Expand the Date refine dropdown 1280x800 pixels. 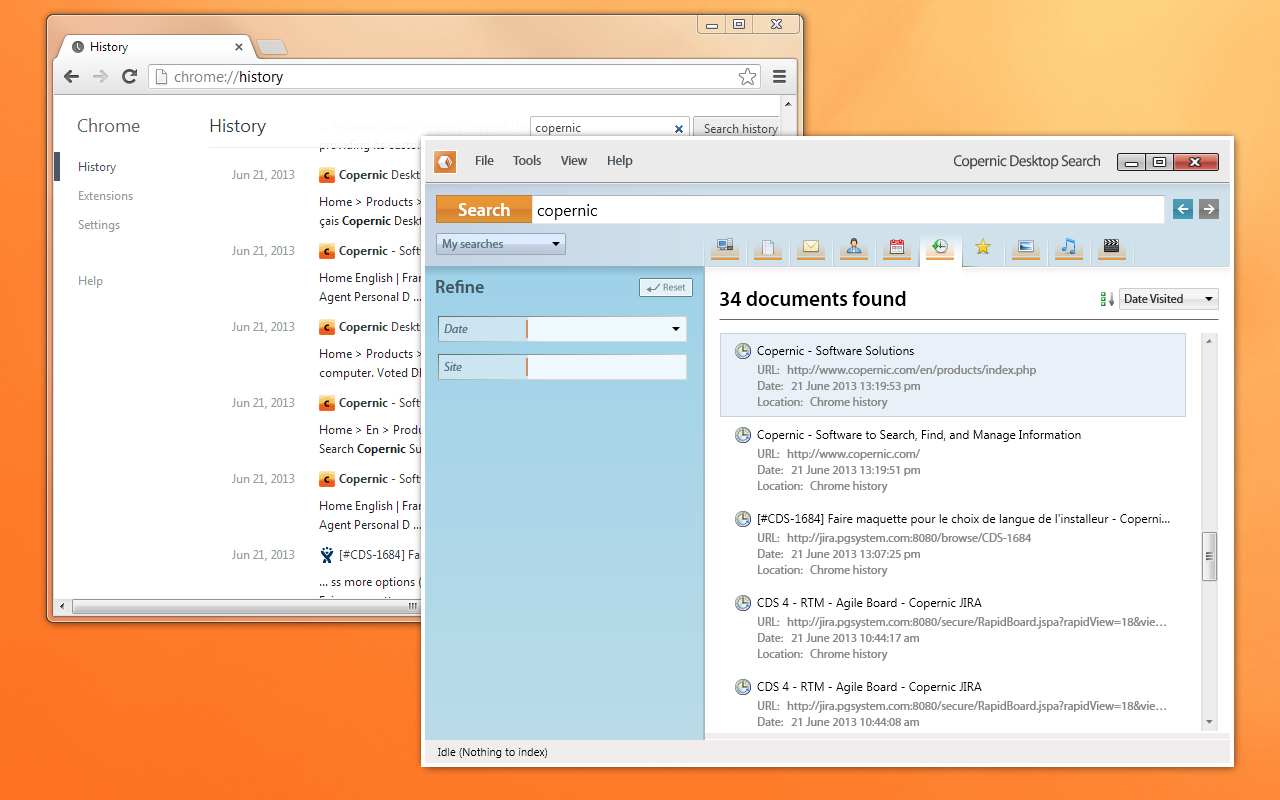pyautogui.click(x=676, y=329)
